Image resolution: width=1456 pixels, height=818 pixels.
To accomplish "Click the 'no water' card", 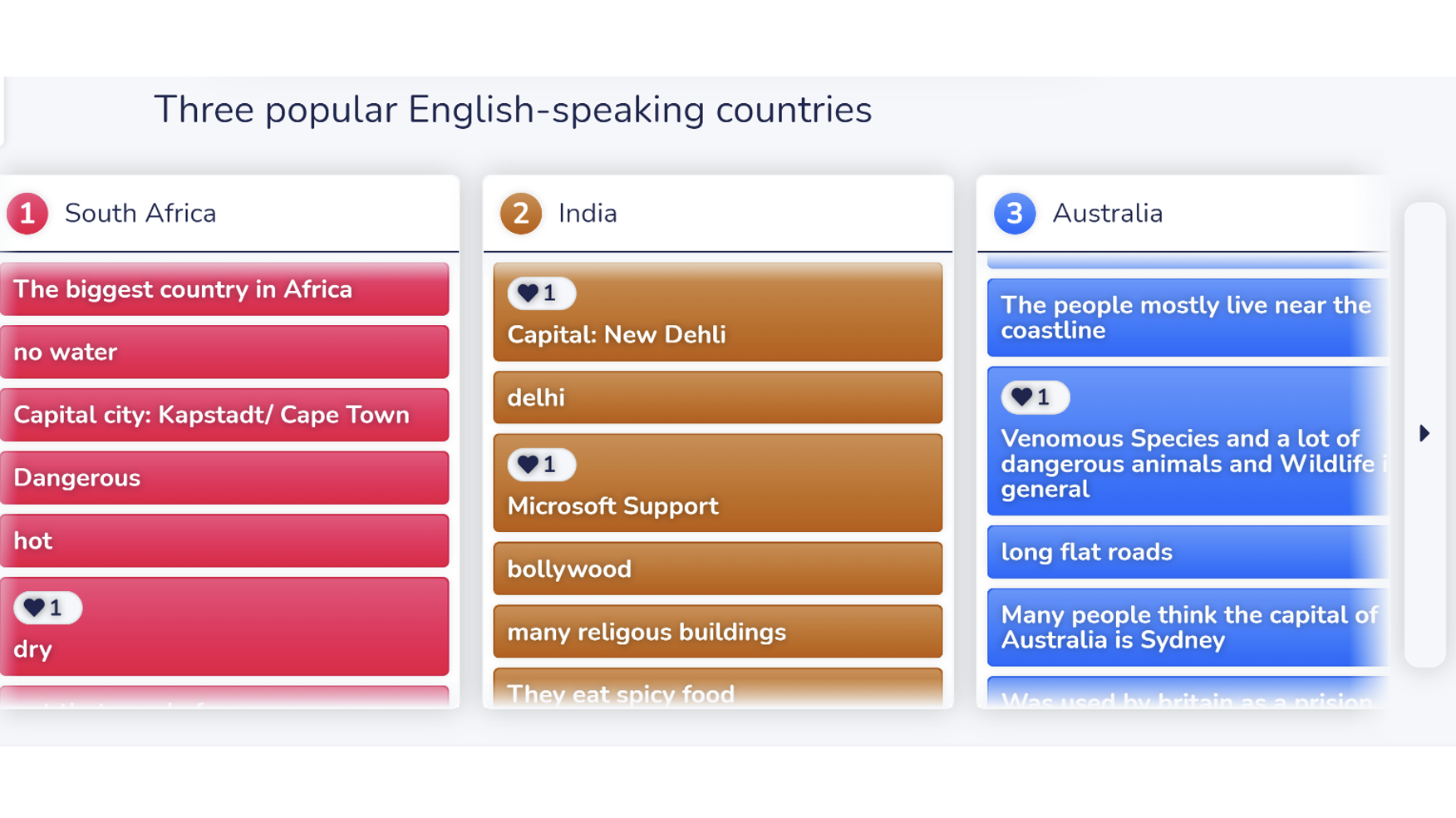I will pyautogui.click(x=224, y=352).
